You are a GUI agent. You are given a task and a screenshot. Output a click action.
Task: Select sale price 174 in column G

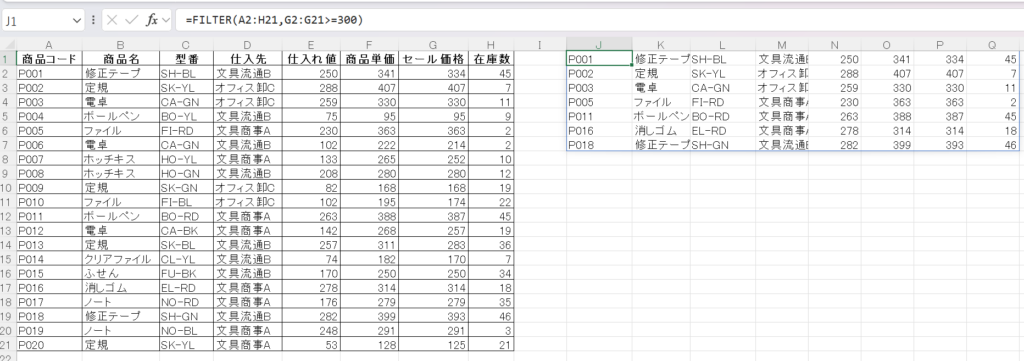[434, 202]
